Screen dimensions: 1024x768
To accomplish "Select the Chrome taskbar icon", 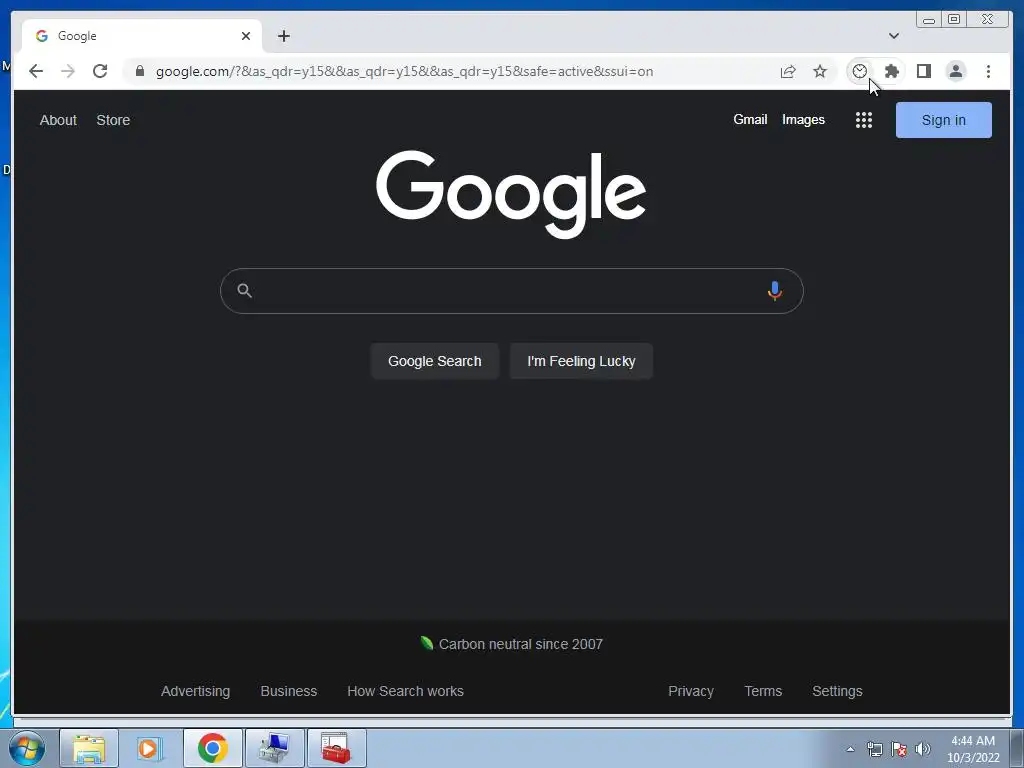I will [x=212, y=748].
